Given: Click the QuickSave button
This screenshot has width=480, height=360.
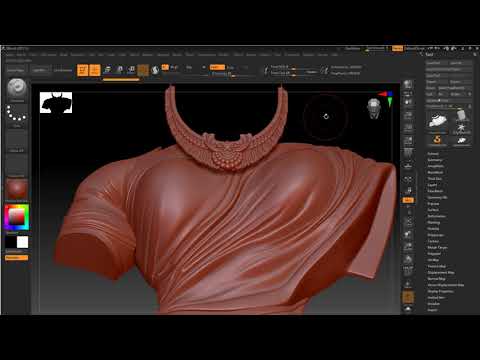Looking at the screenshot, I should pos(352,49).
